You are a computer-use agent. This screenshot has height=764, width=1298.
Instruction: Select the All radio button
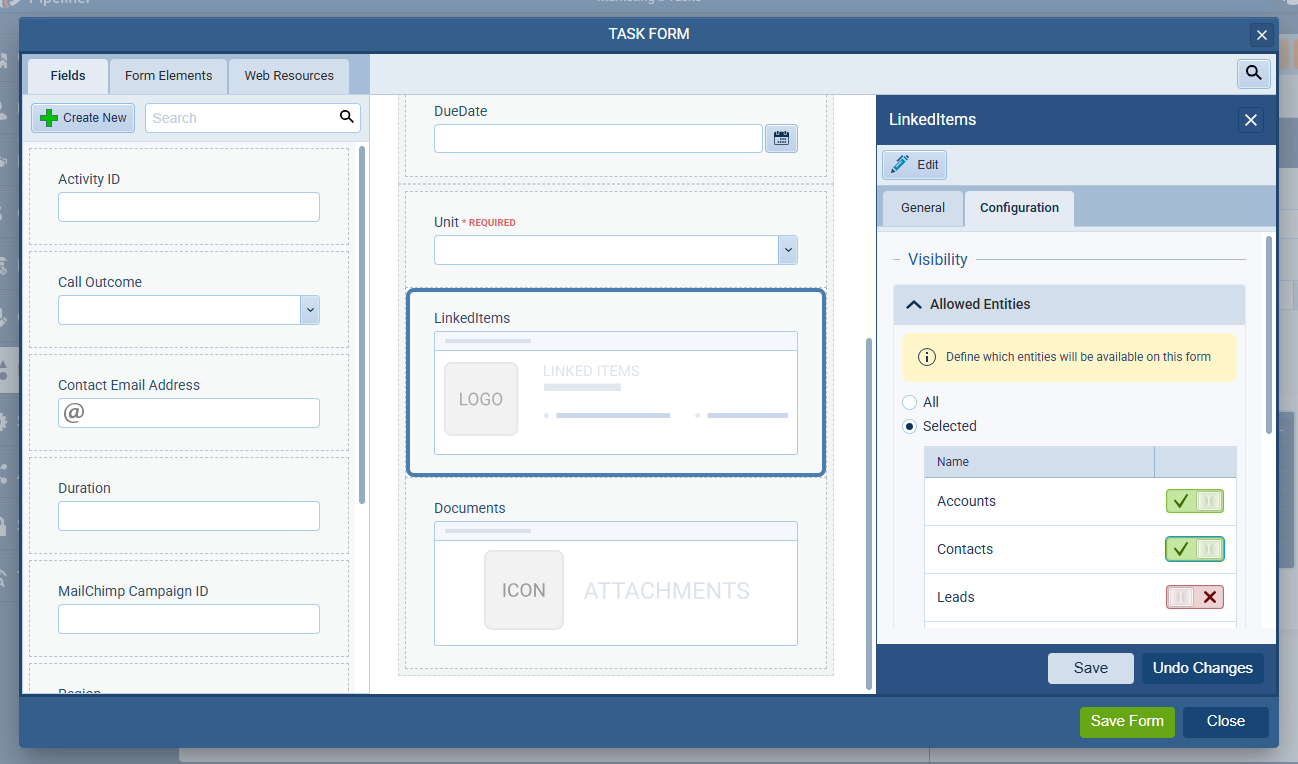(x=909, y=402)
